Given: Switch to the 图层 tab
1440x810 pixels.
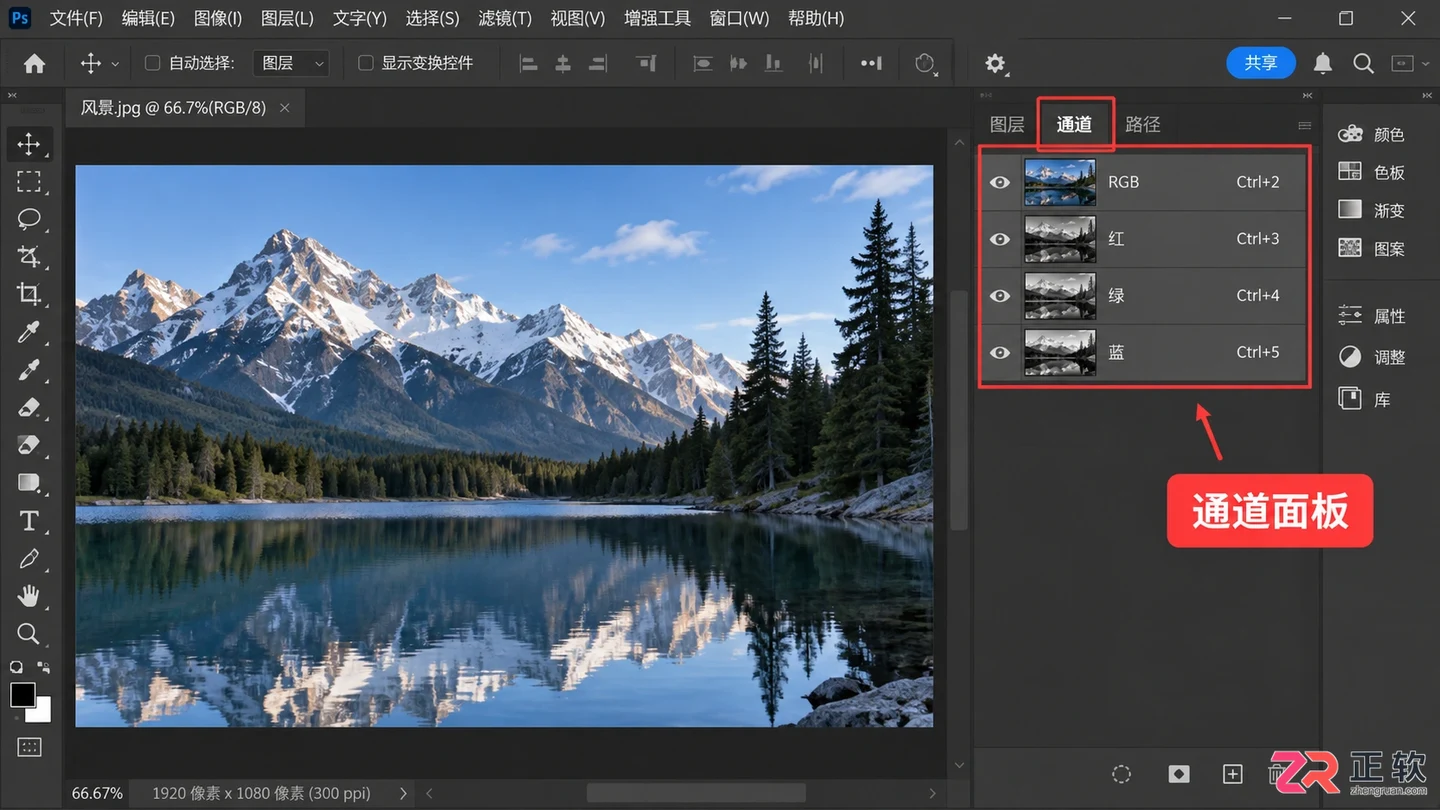Looking at the screenshot, I should click(x=1007, y=125).
